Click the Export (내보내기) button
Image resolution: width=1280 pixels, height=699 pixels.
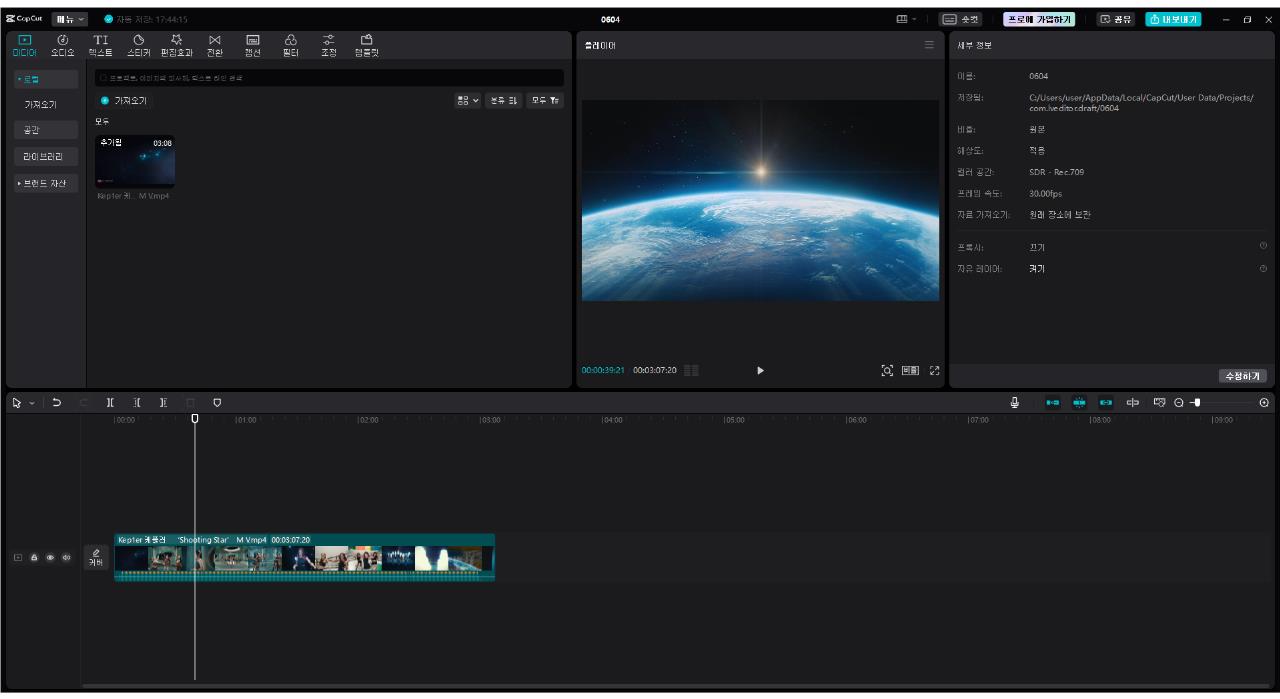(x=1174, y=19)
